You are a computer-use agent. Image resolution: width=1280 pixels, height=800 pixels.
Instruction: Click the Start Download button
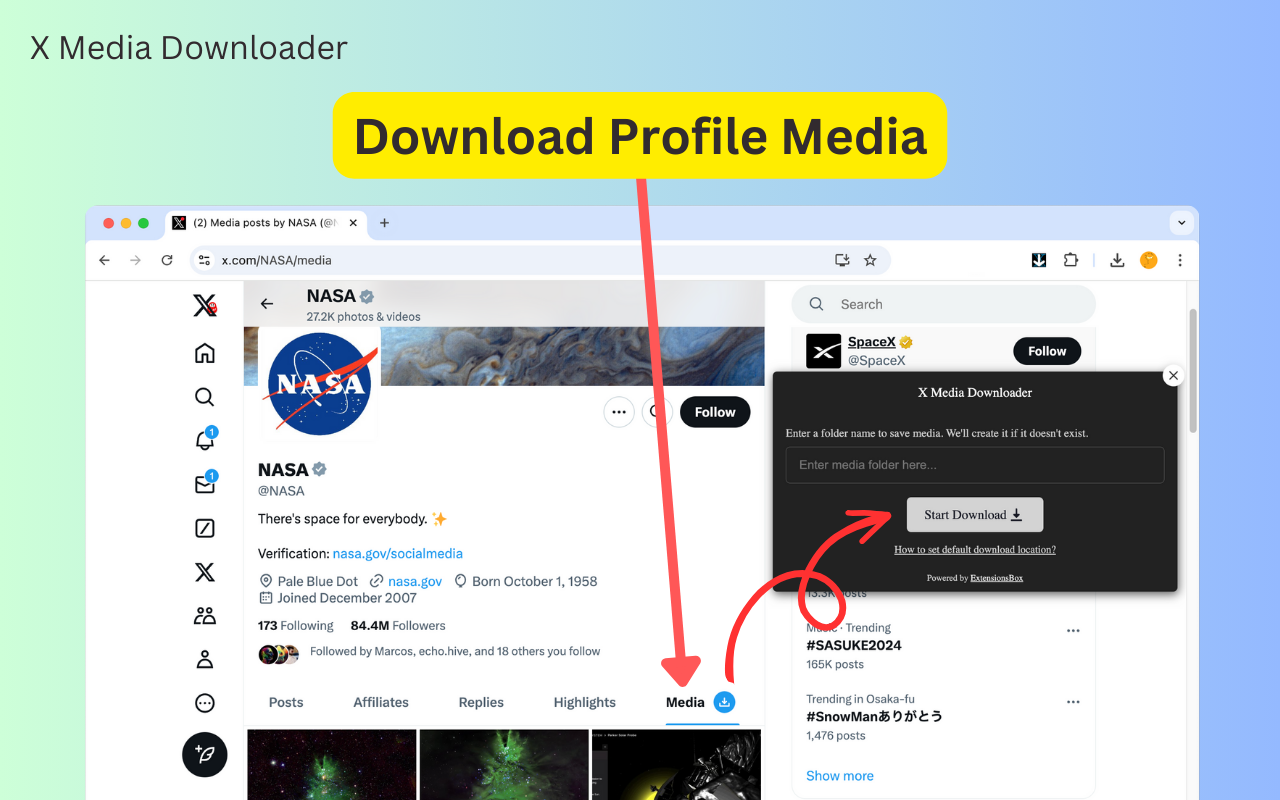(975, 515)
